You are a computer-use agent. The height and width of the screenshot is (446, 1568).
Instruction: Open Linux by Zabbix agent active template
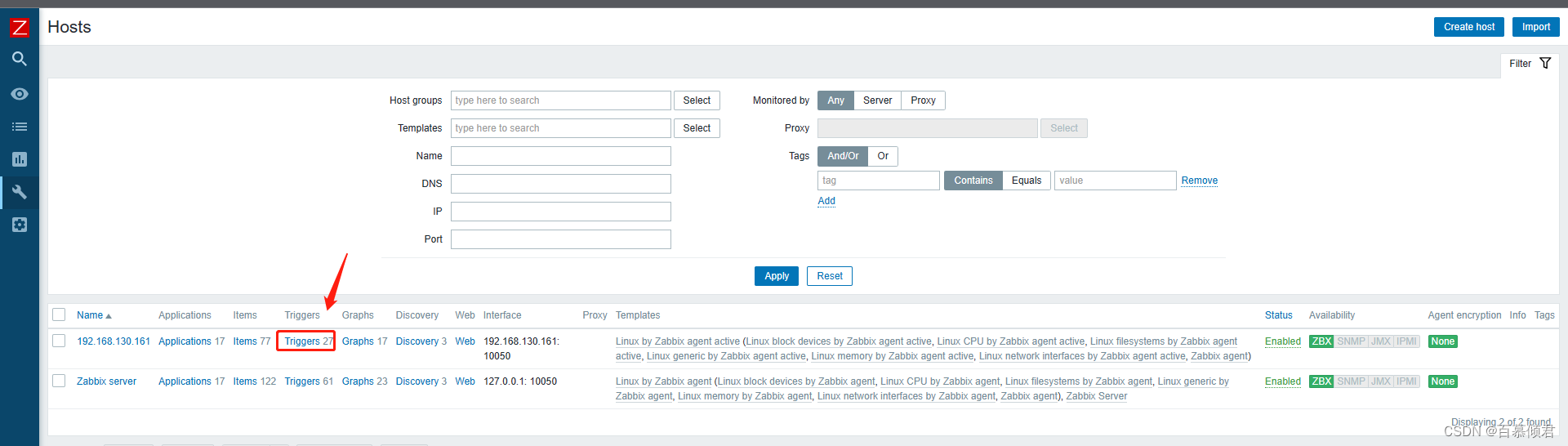(x=678, y=341)
